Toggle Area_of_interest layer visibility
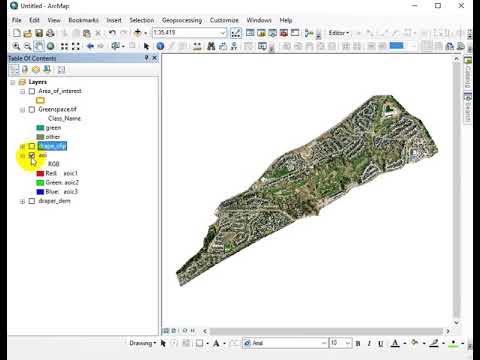The width and height of the screenshot is (480, 360). point(32,91)
